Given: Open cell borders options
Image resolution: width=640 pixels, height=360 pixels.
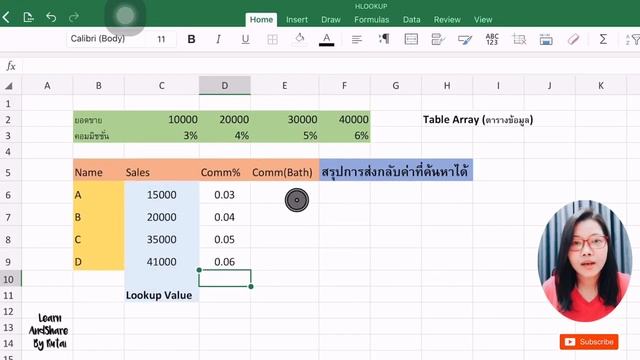Looking at the screenshot, I should click(x=272, y=39).
